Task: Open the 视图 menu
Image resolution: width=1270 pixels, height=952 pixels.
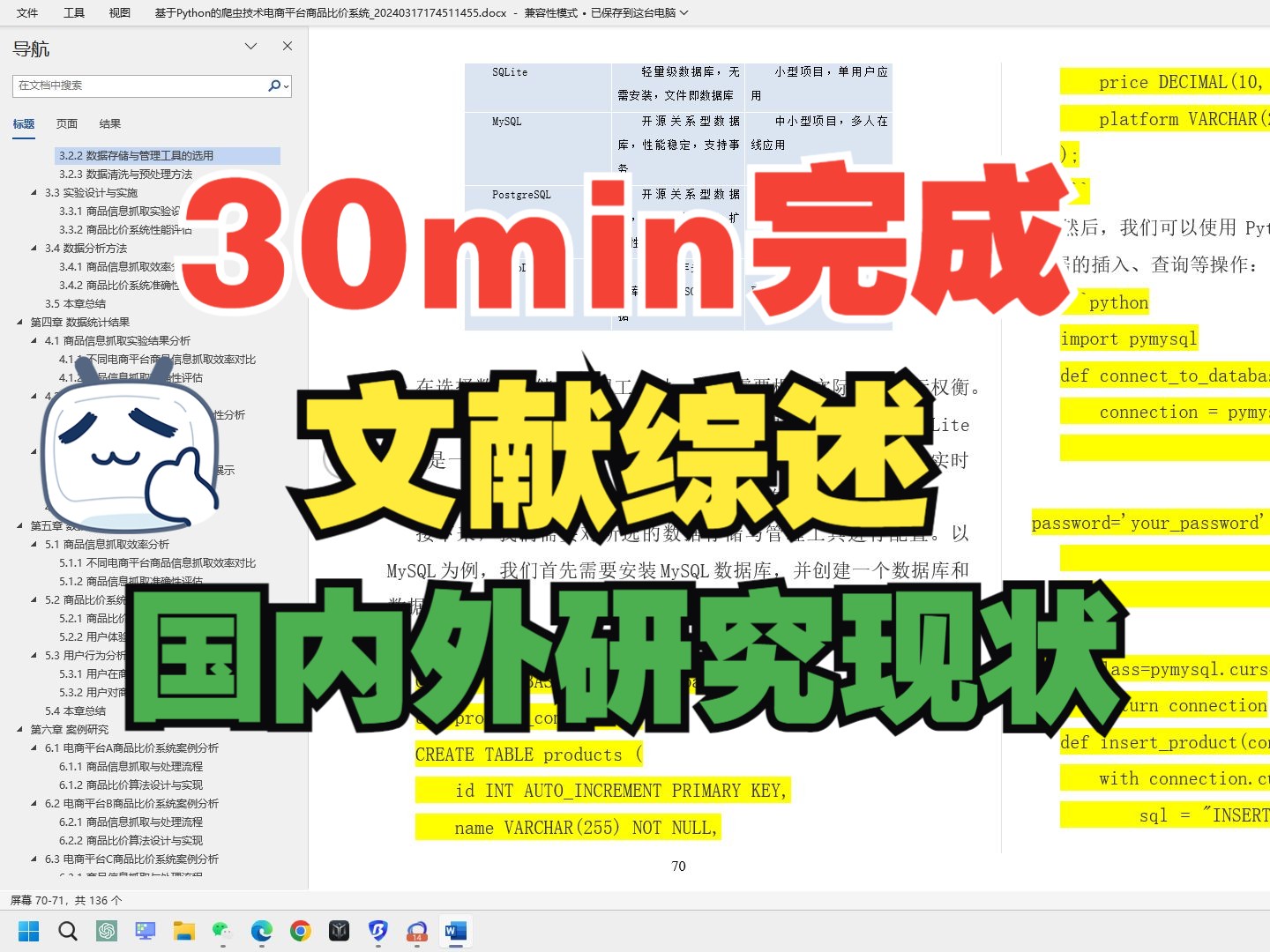Action: click(118, 13)
